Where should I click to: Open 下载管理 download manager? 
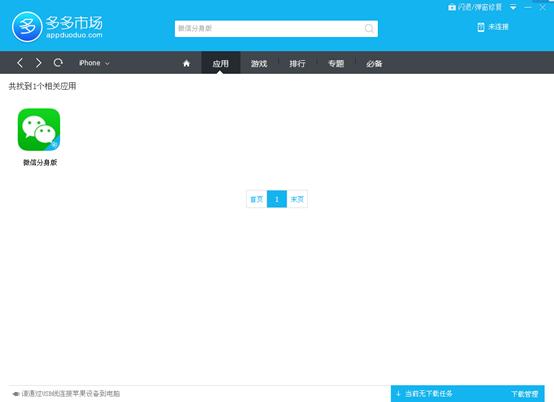click(525, 394)
